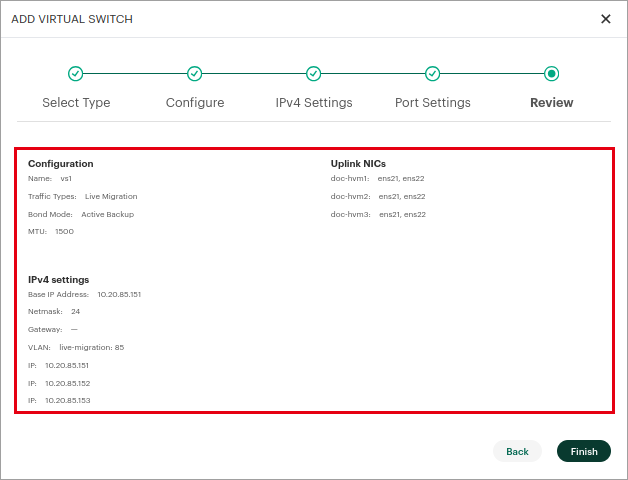The image size is (628, 480).
Task: Click the IPv4 Settings step checkmark icon
Action: coord(314,74)
